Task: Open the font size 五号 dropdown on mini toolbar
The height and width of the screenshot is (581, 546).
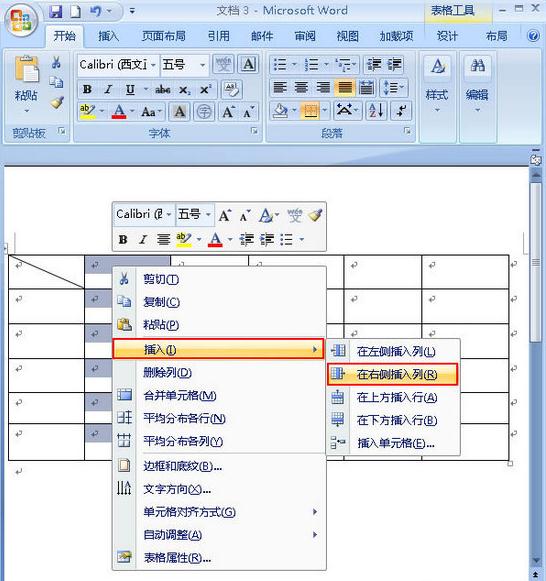Action: pos(208,214)
